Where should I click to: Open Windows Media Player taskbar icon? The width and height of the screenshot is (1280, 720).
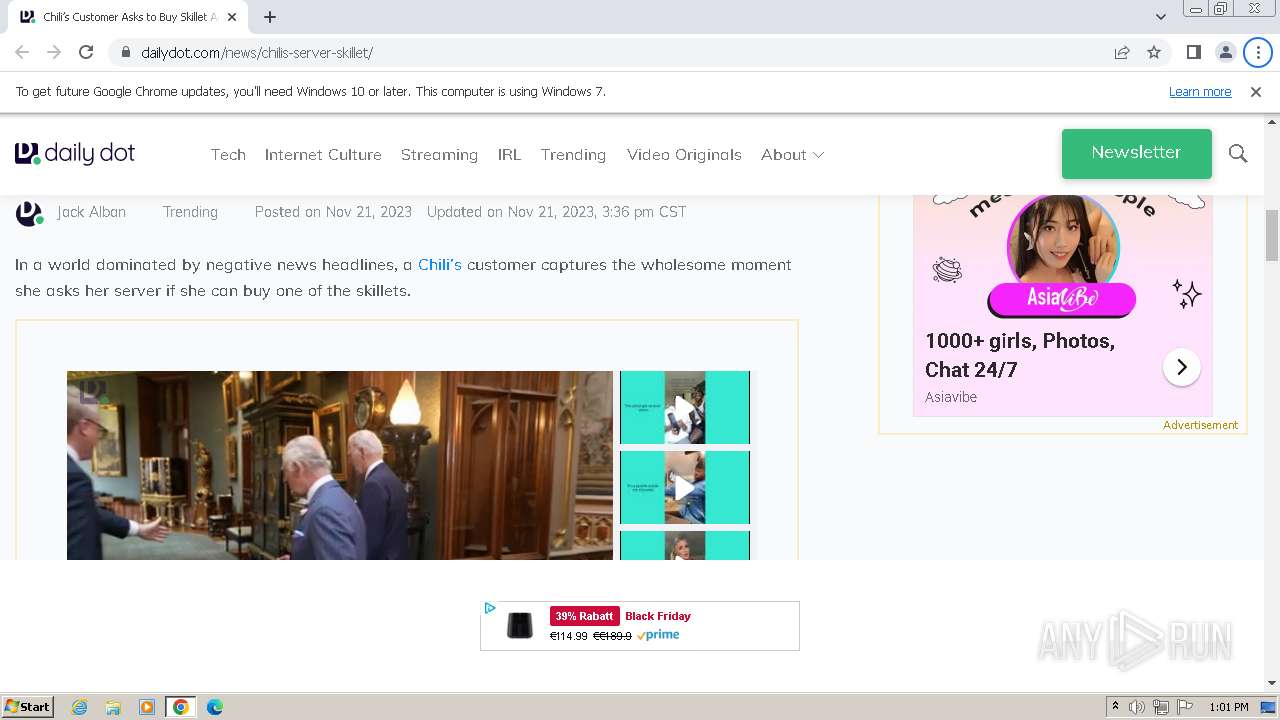(x=147, y=707)
